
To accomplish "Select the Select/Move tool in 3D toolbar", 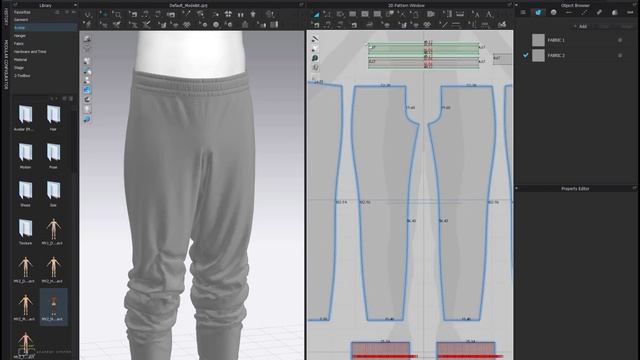I will pos(104,15).
